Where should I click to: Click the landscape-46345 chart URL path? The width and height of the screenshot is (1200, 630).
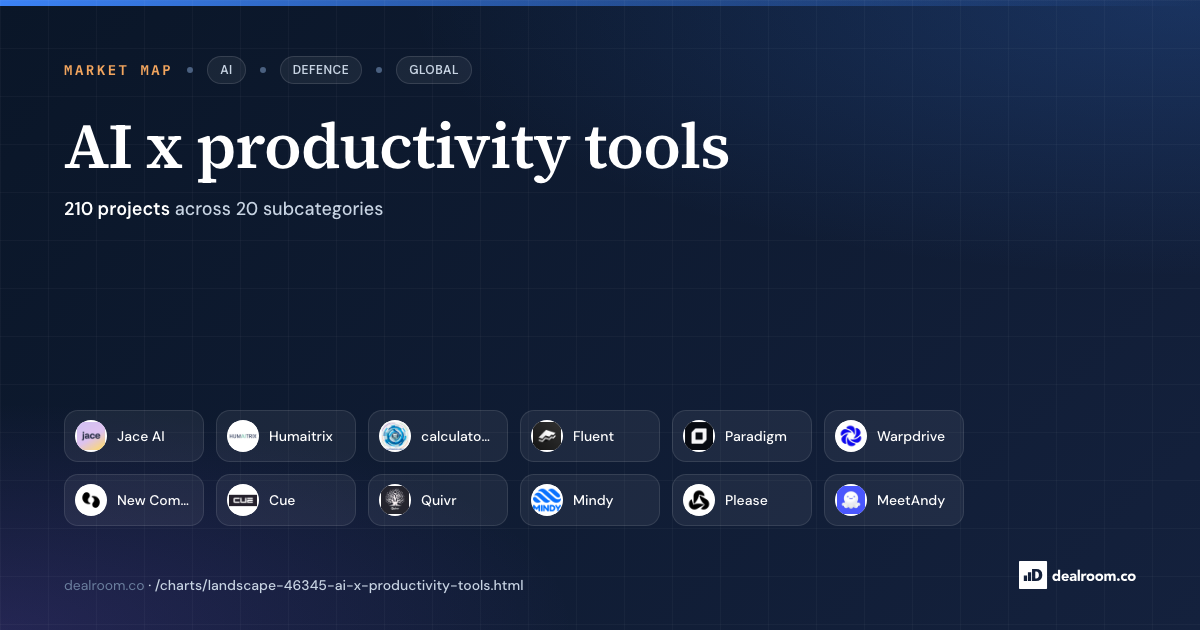click(x=339, y=585)
